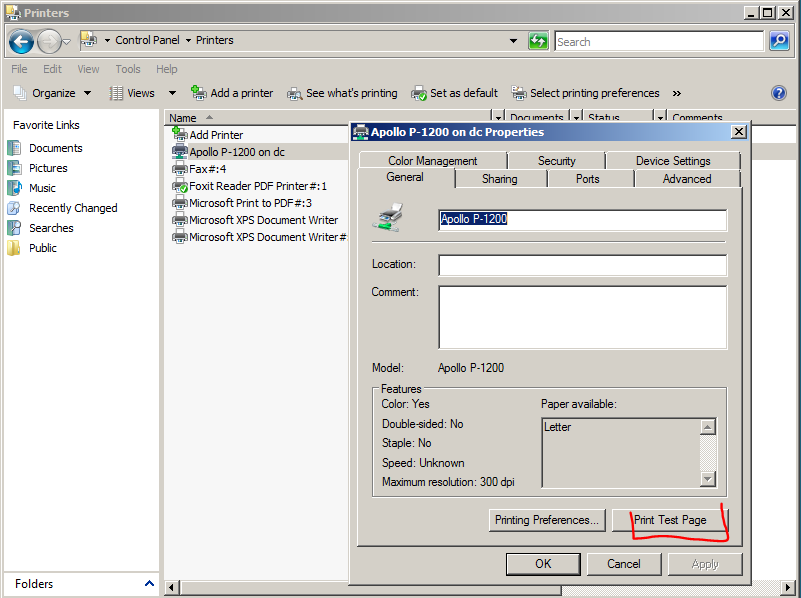Switch to the Advanced tab
Viewport: 801px width, 598px height.
tap(687, 179)
